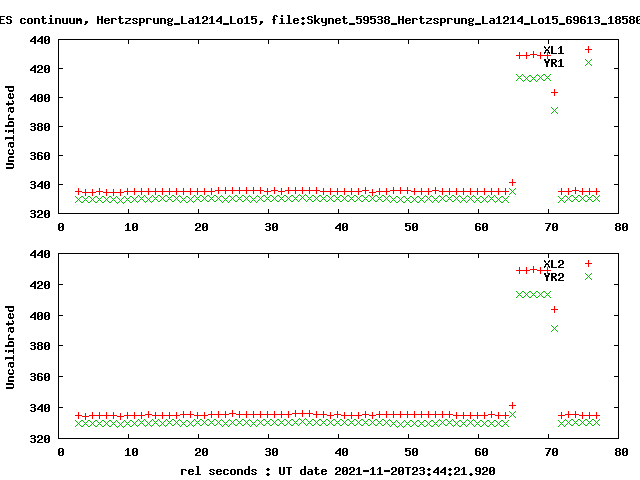Screen dimensions: 640x480
Task: Click x-axis tick 80 under the XL2 plot
Action: 621,453
